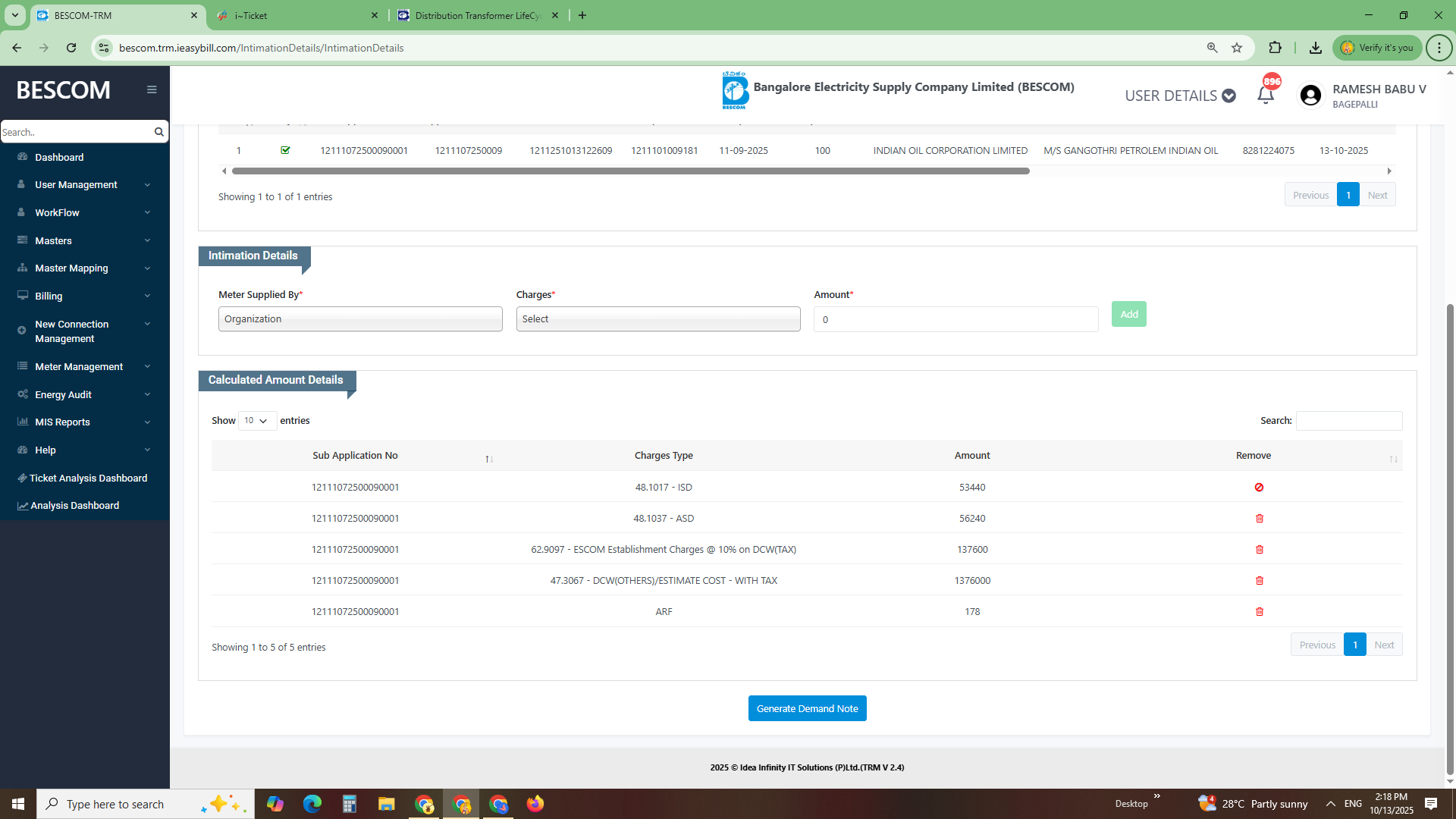Toggle the hamburger sidebar menu icon
This screenshot has width=1456, height=819.
tap(152, 89)
